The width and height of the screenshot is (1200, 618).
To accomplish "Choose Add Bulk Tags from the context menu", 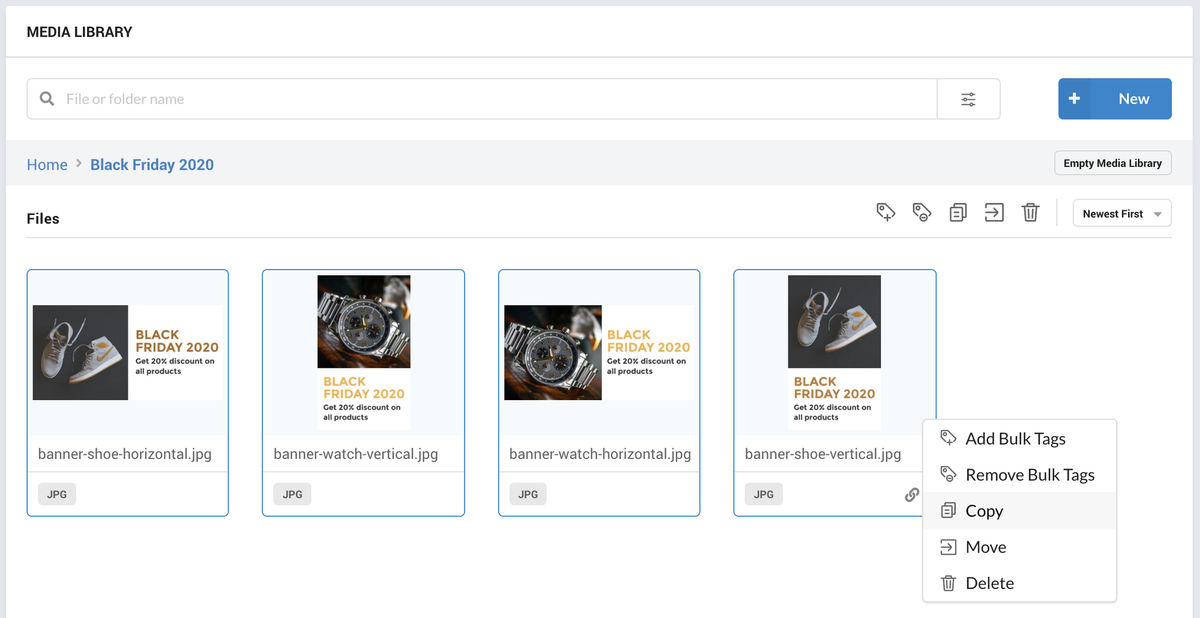I will [x=1014, y=438].
